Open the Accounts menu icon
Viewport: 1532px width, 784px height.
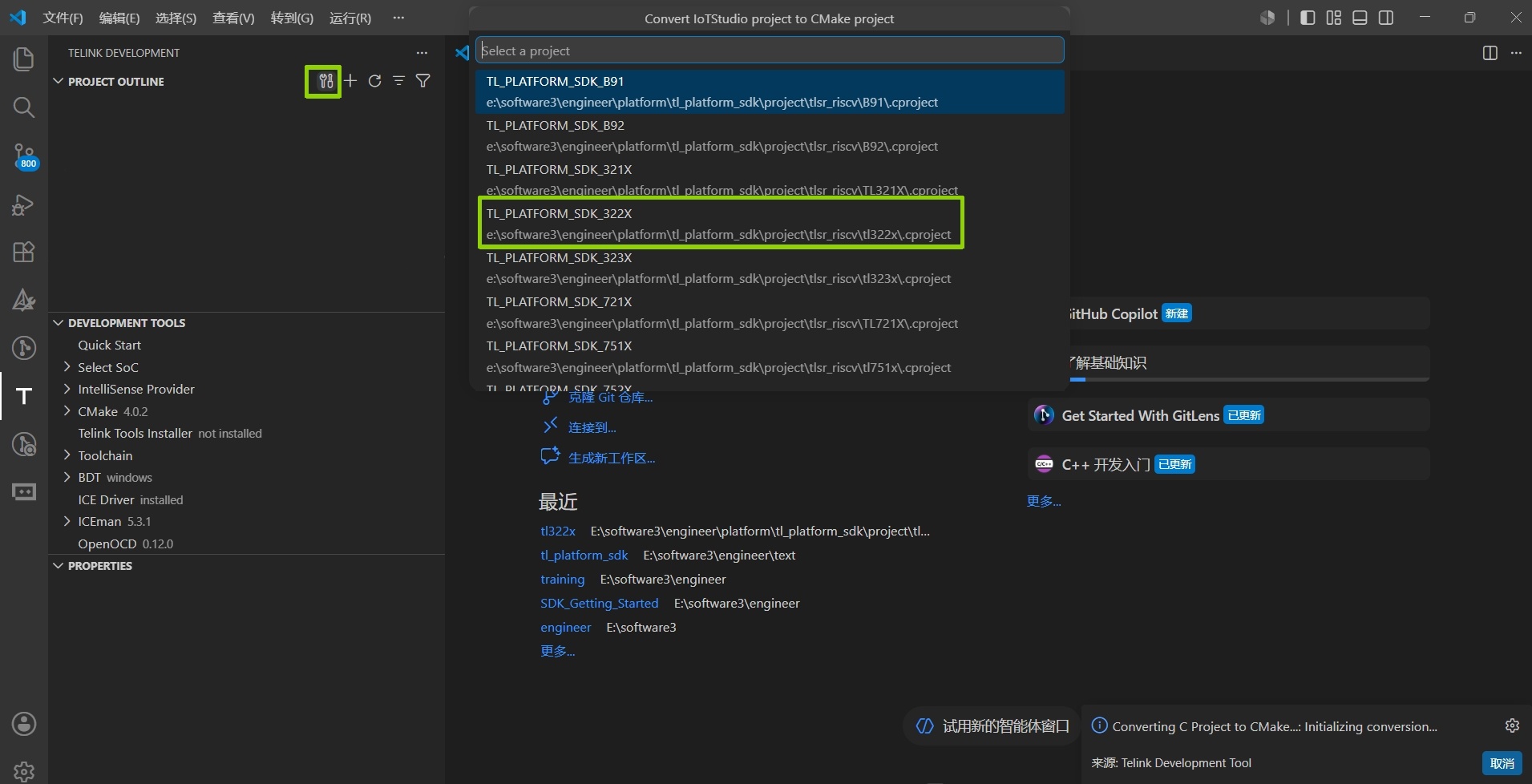24,724
